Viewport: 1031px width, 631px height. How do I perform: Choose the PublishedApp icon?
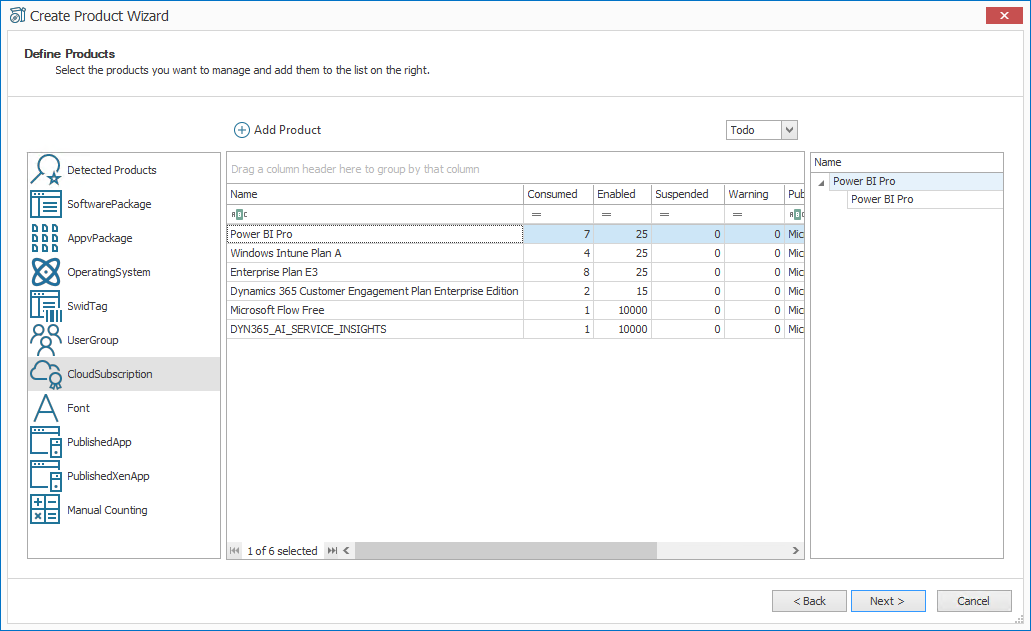coord(46,442)
